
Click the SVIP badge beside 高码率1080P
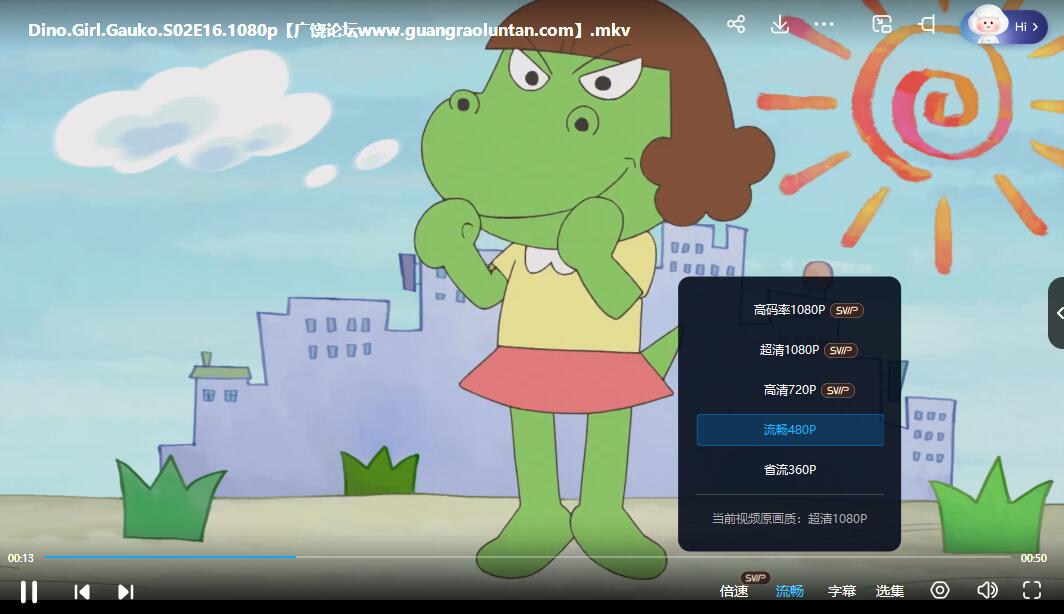click(x=847, y=311)
